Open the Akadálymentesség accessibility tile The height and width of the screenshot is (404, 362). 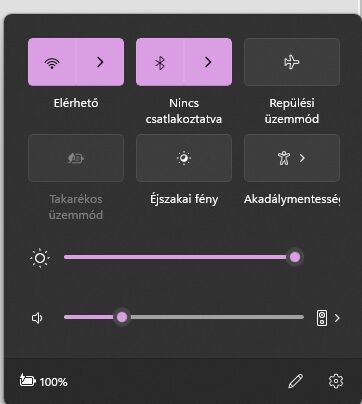(x=284, y=158)
